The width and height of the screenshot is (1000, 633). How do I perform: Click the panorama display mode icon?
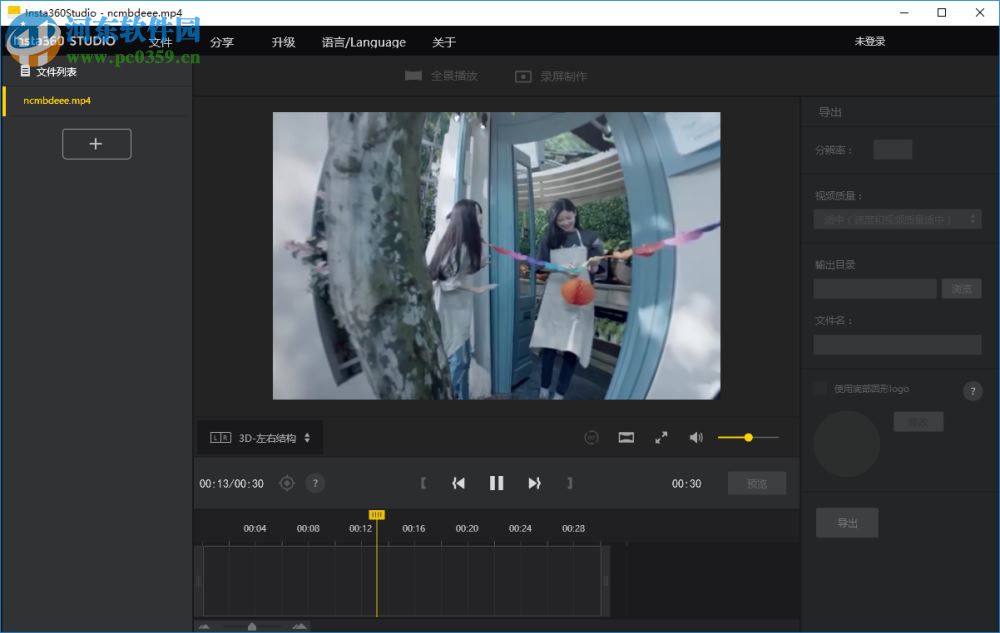(626, 437)
